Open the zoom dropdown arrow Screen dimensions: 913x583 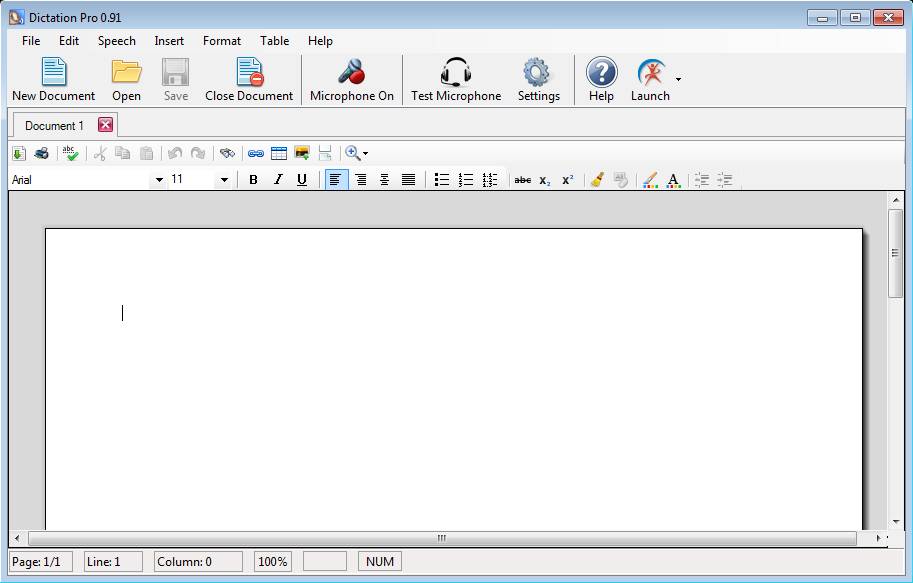pyautogui.click(x=365, y=154)
